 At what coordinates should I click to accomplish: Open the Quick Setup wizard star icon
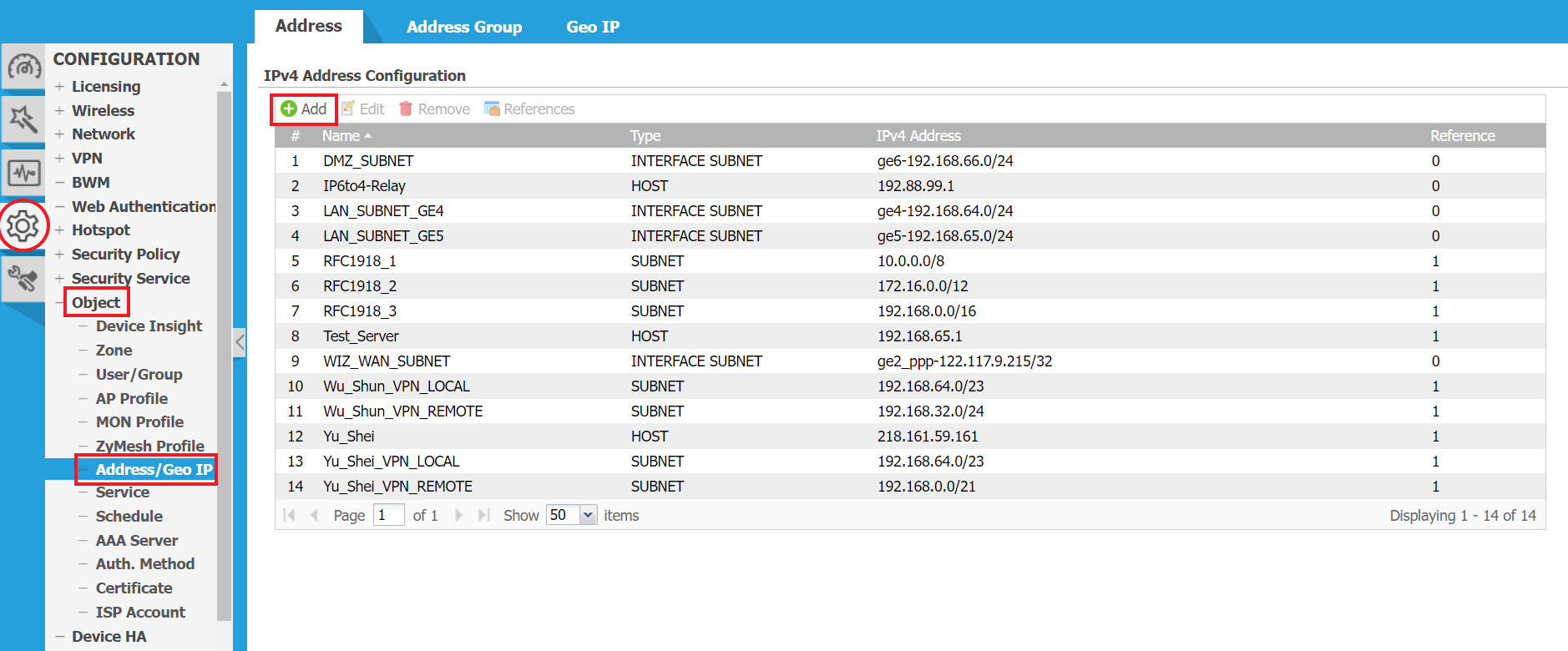[x=23, y=119]
